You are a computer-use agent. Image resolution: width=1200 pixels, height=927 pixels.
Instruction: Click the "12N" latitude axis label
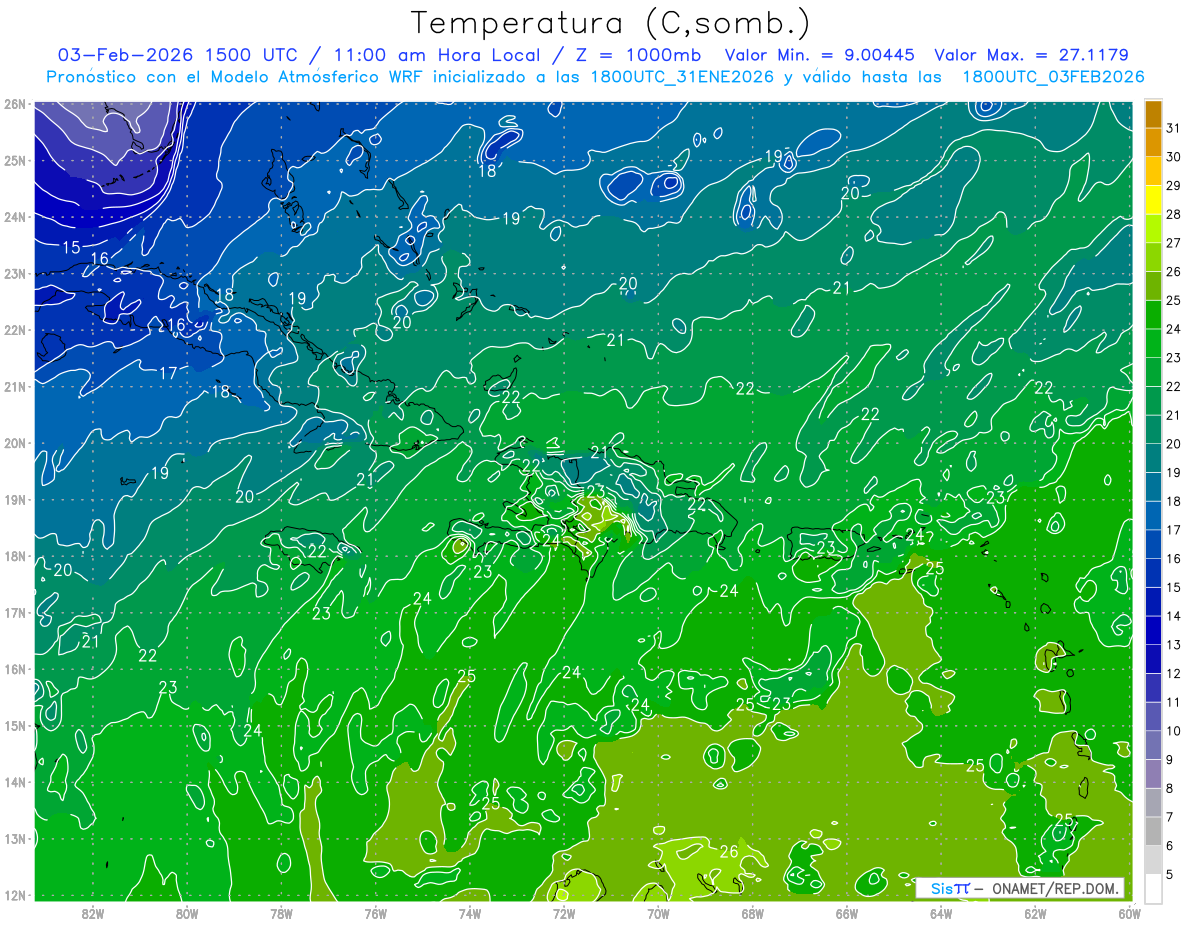(x=15, y=895)
